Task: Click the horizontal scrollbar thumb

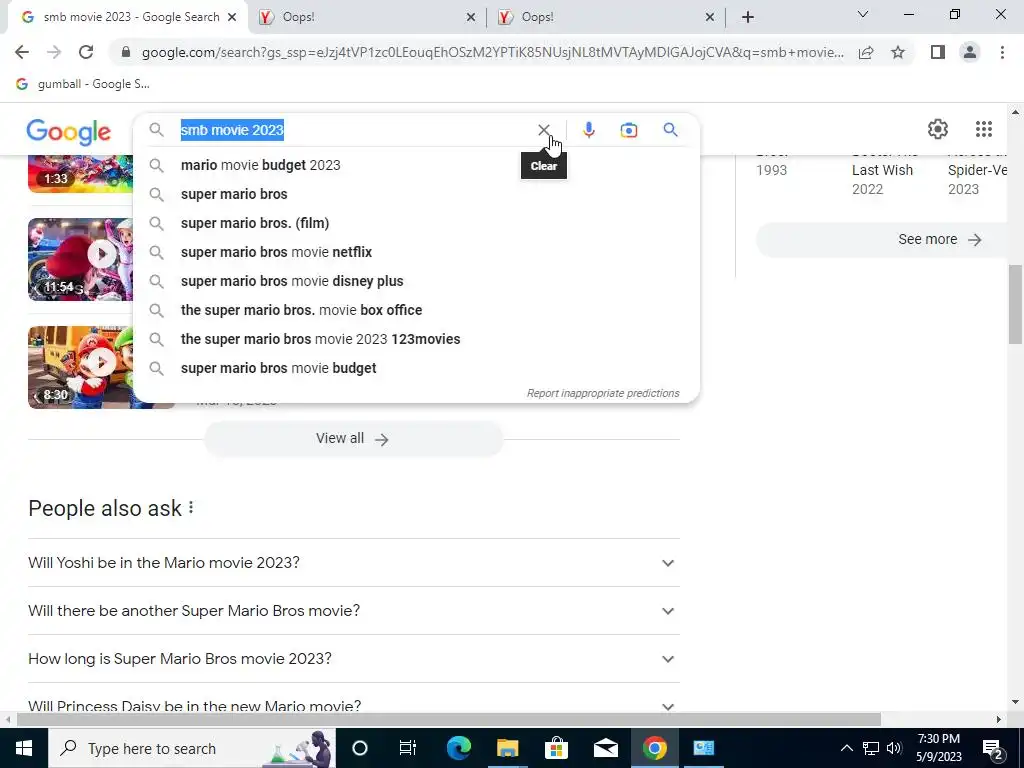Action: [x=449, y=720]
